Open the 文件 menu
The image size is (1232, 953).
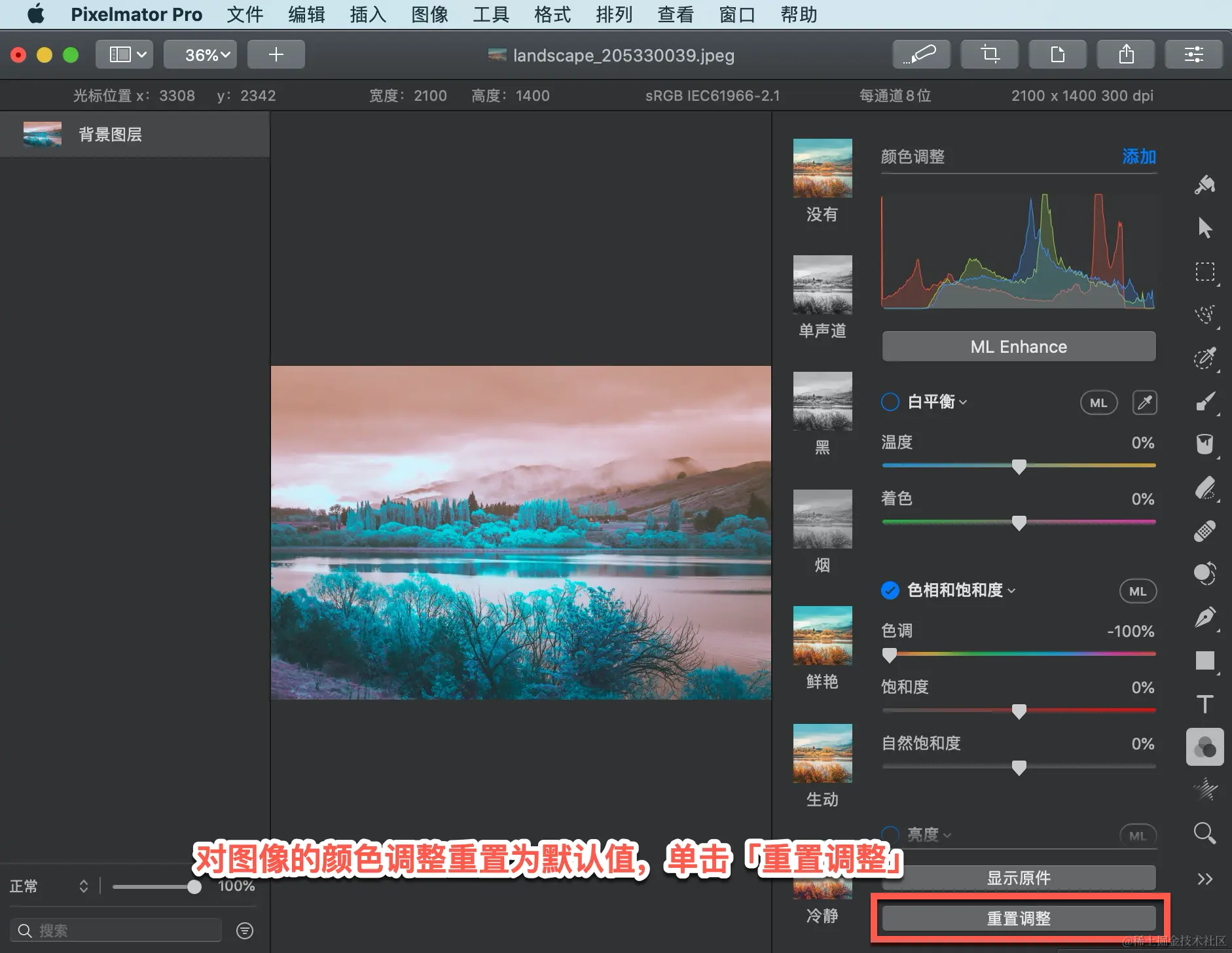coord(245,14)
